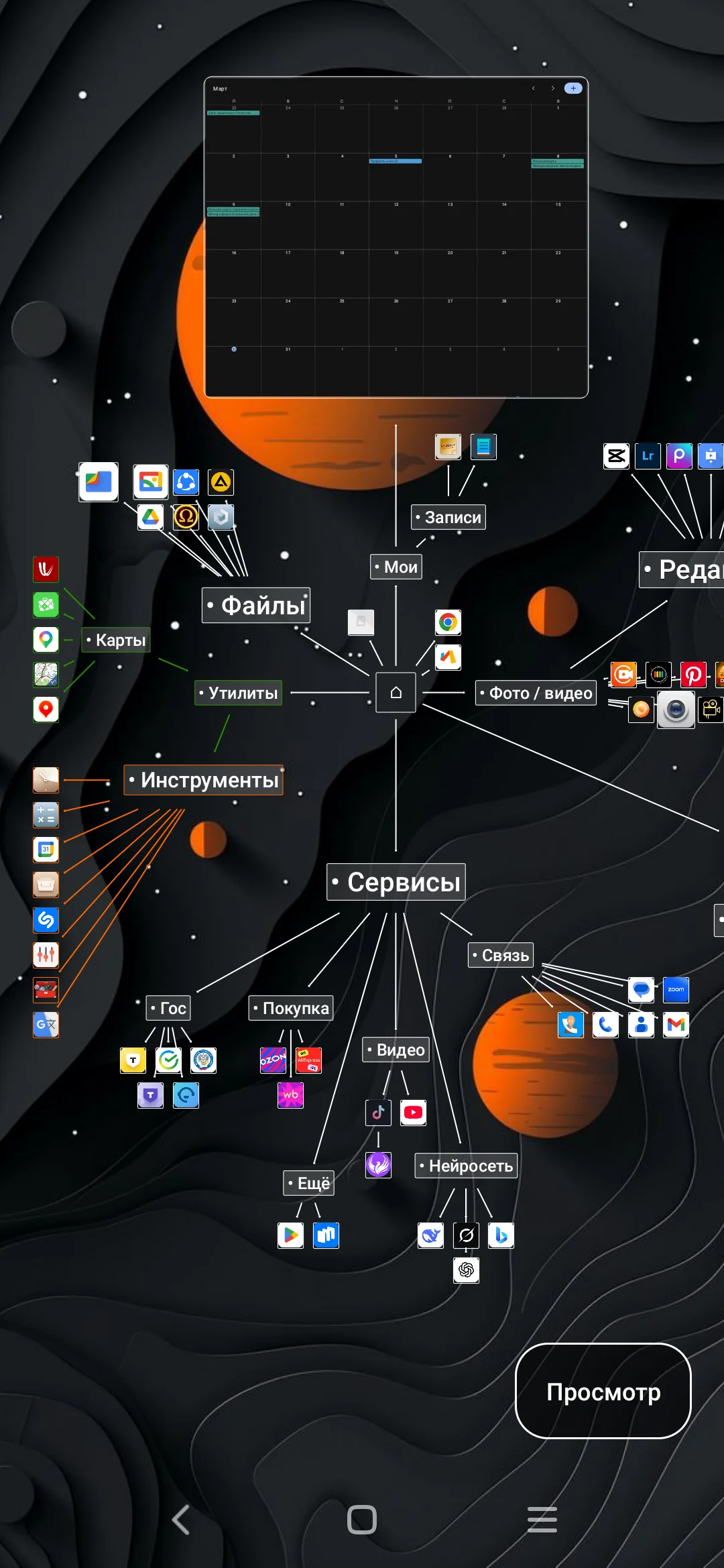Tap the Покупка group label
This screenshot has width=724, height=1568.
291,1008
